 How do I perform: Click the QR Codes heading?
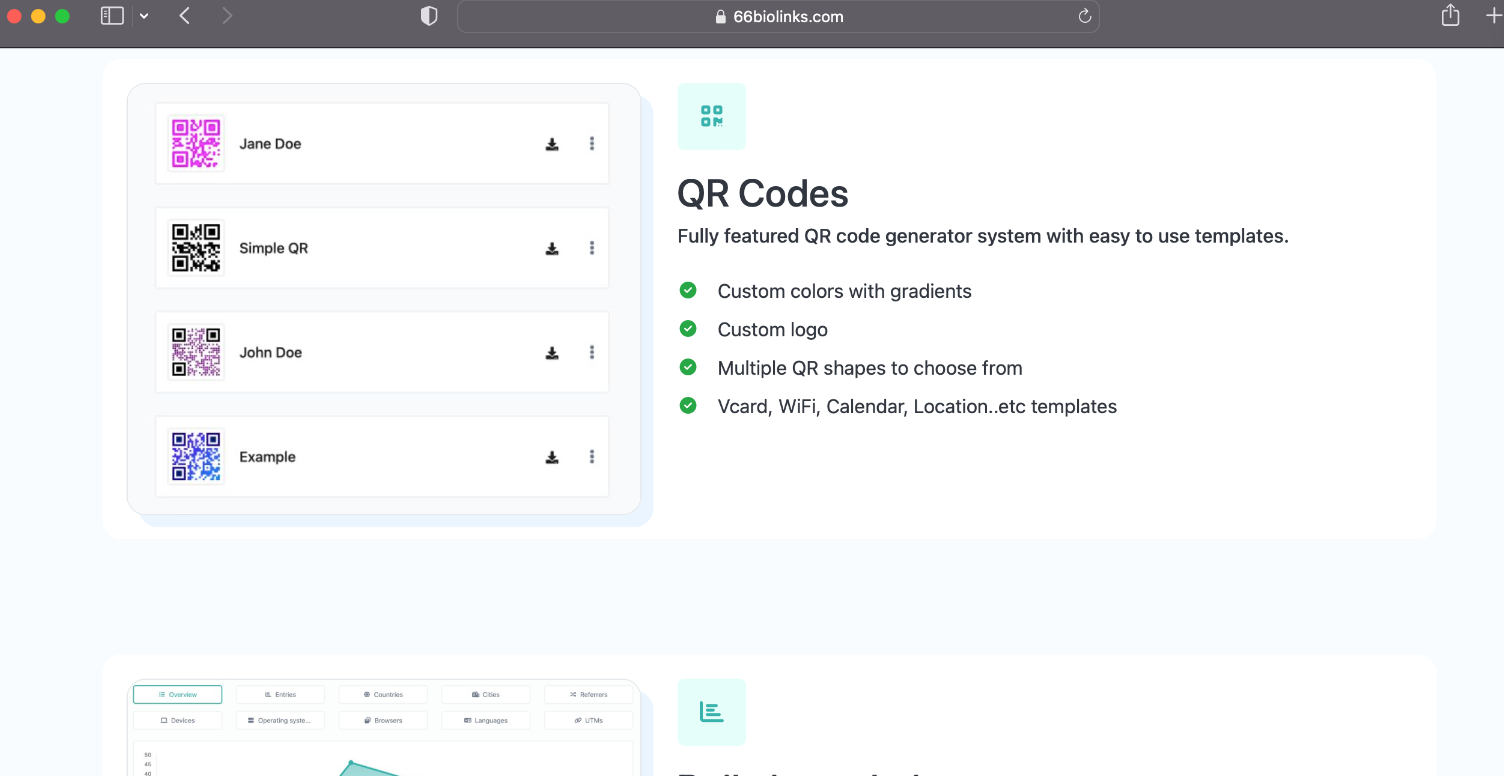(763, 193)
